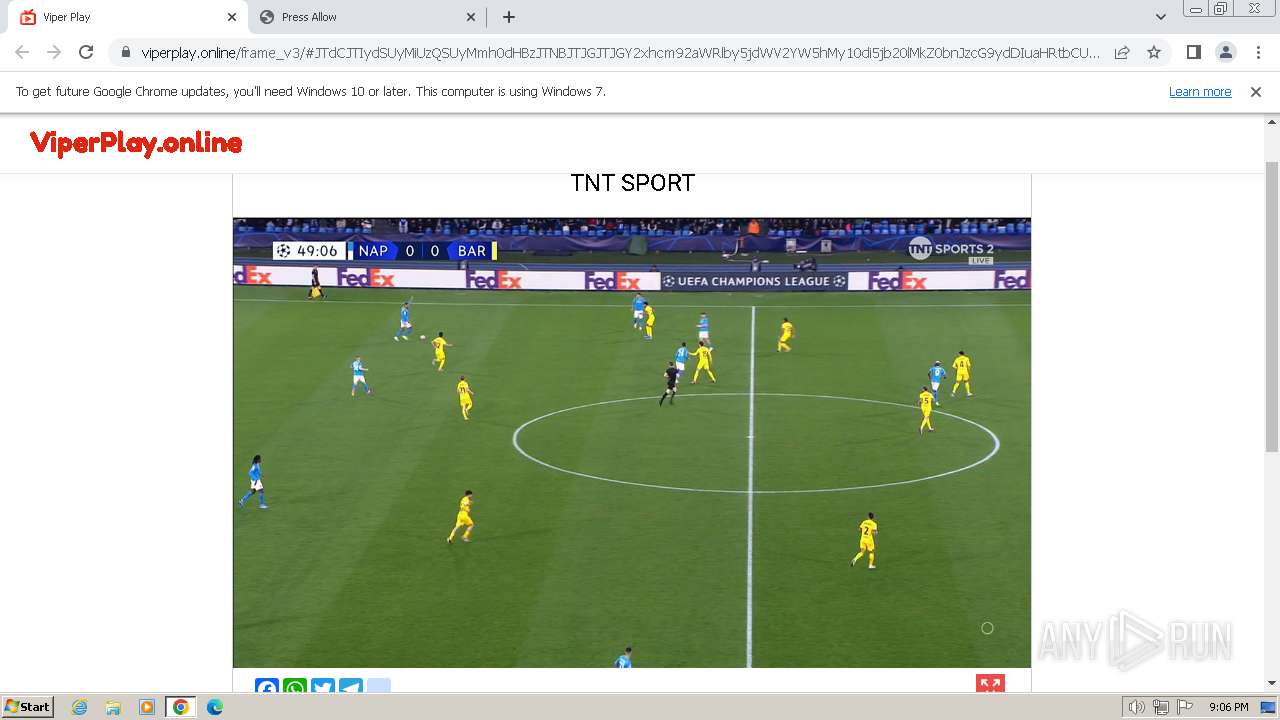Click the page vertical scrollbar thumb
Screen dimensions: 1280x720
click(1272, 305)
